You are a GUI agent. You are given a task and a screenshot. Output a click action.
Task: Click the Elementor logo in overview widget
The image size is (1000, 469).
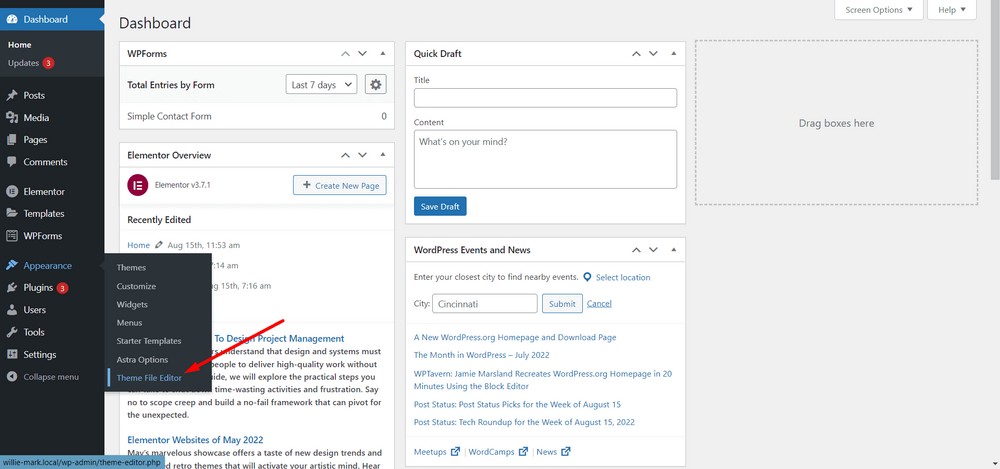tap(138, 185)
